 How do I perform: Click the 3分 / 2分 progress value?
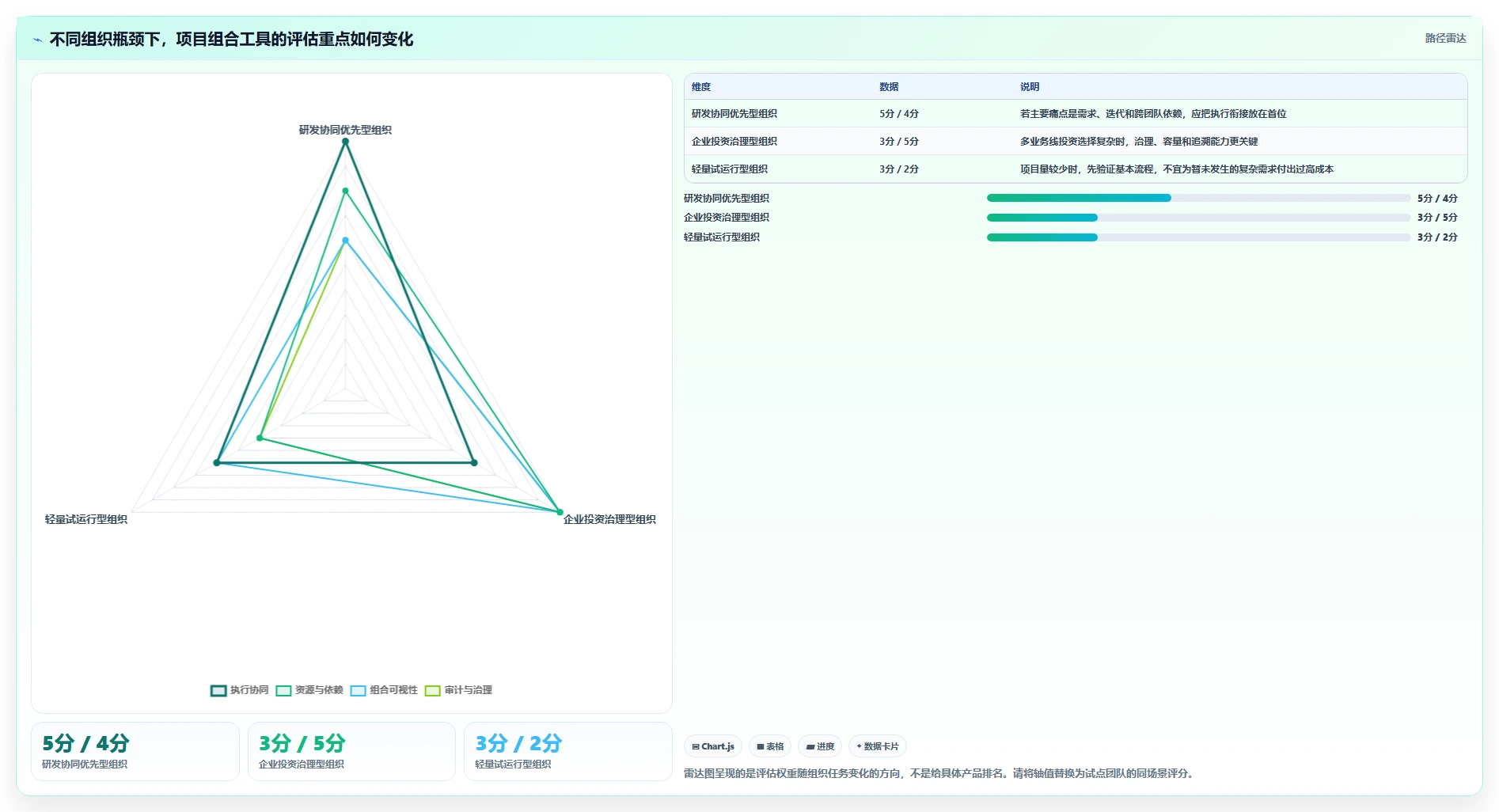1437,237
